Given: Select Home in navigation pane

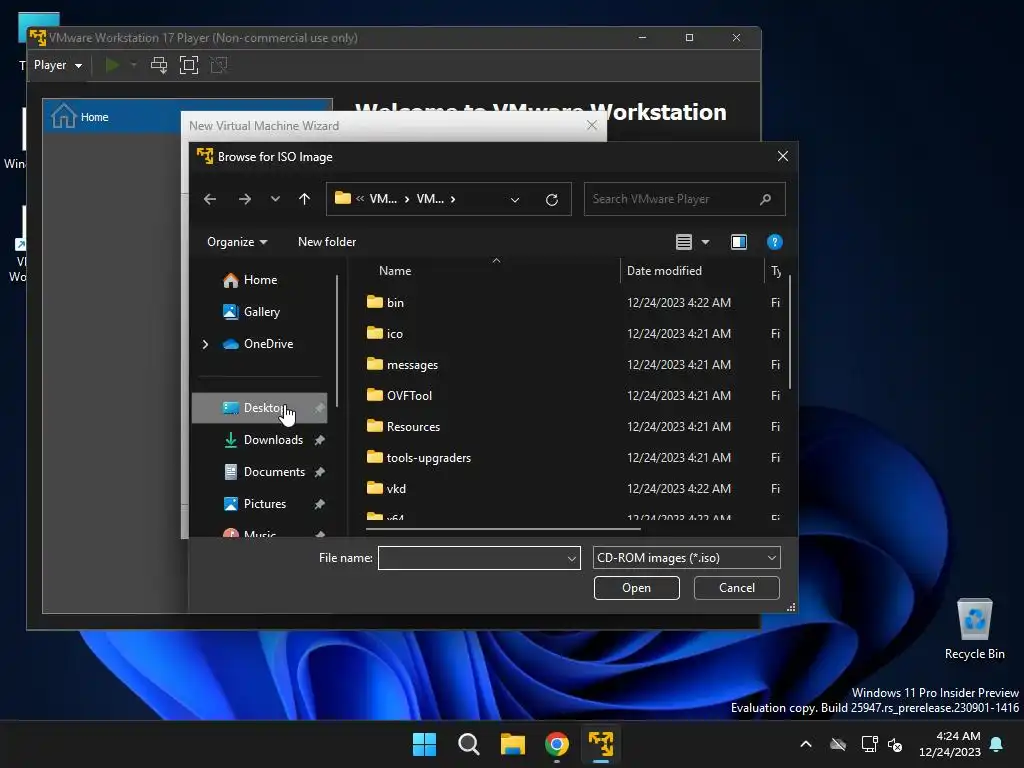Looking at the screenshot, I should click(260, 280).
